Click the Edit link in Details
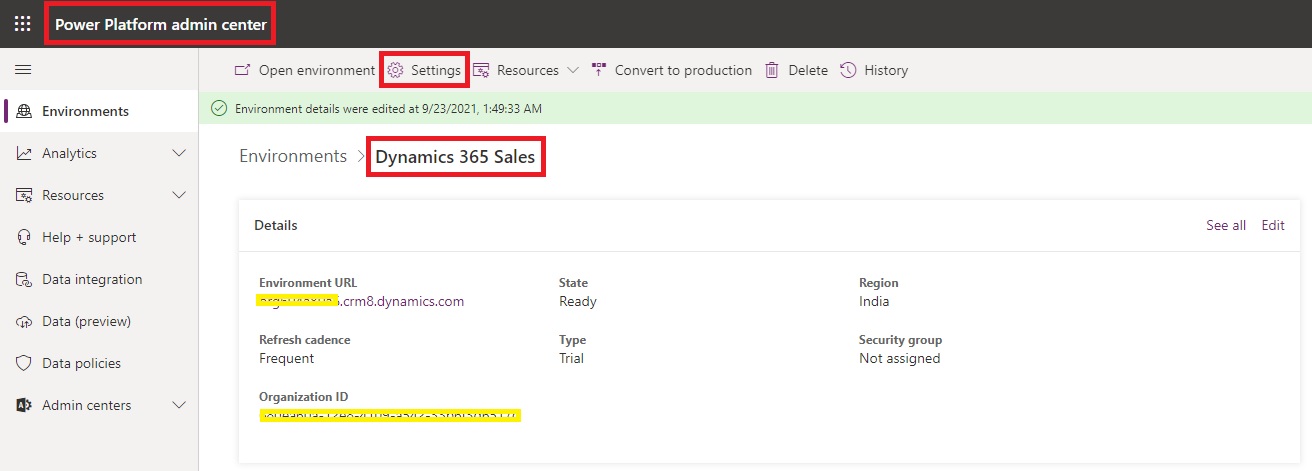Screen dimensions: 1312x471 1272,225
